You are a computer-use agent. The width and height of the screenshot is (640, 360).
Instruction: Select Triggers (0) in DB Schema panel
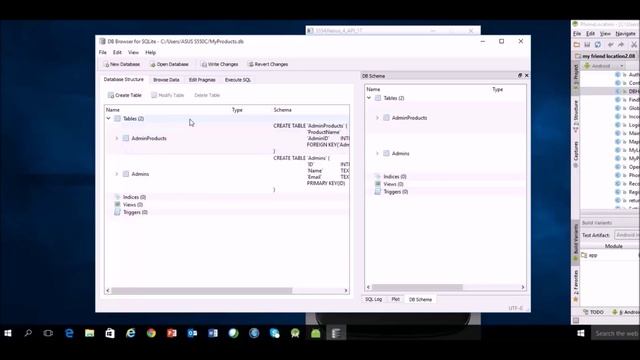click(x=396, y=192)
